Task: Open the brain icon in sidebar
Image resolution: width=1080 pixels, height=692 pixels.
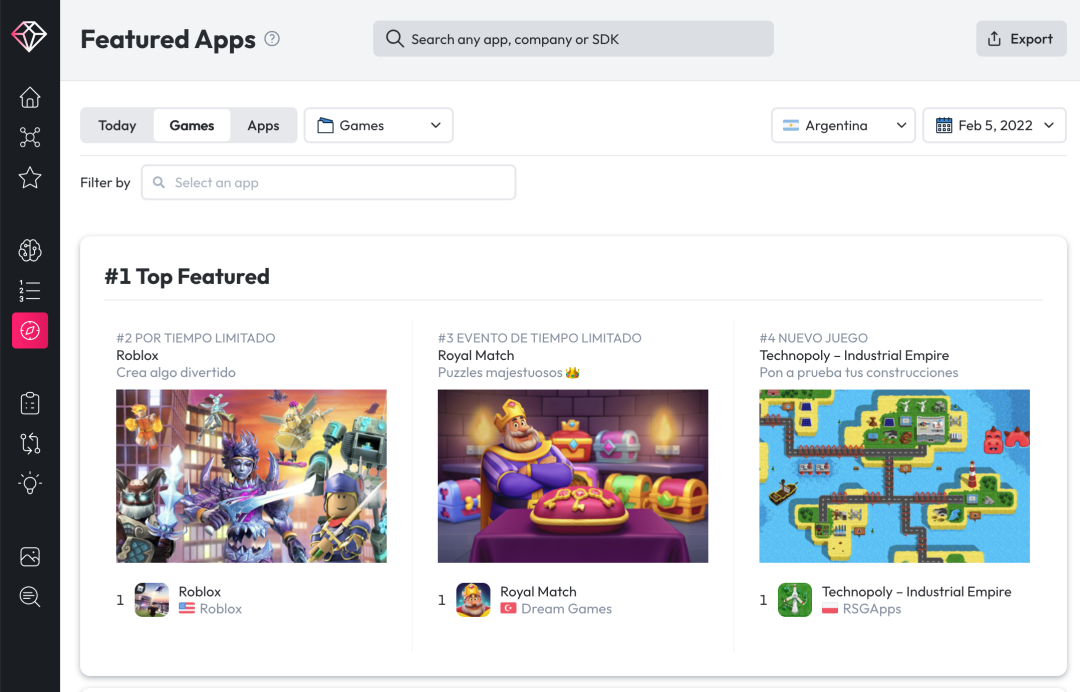Action: pyautogui.click(x=30, y=250)
